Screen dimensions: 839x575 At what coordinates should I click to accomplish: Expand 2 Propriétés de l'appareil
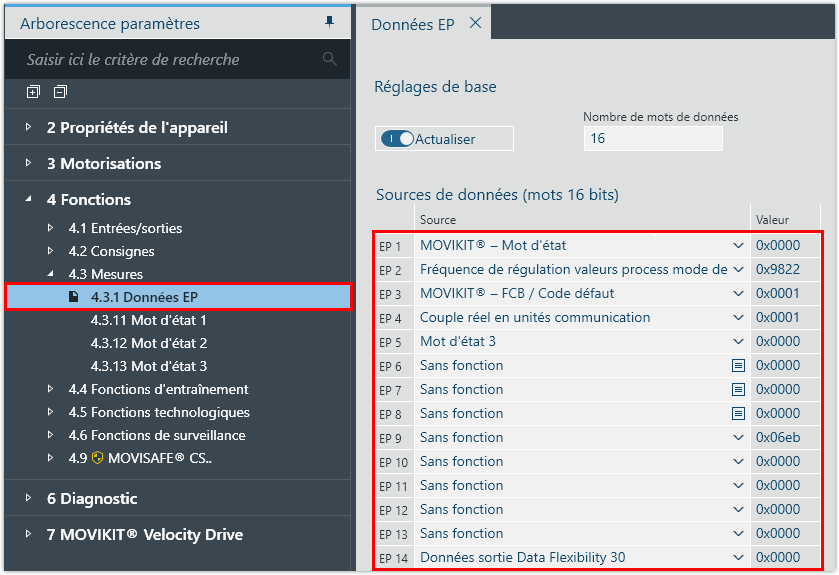(x=29, y=128)
